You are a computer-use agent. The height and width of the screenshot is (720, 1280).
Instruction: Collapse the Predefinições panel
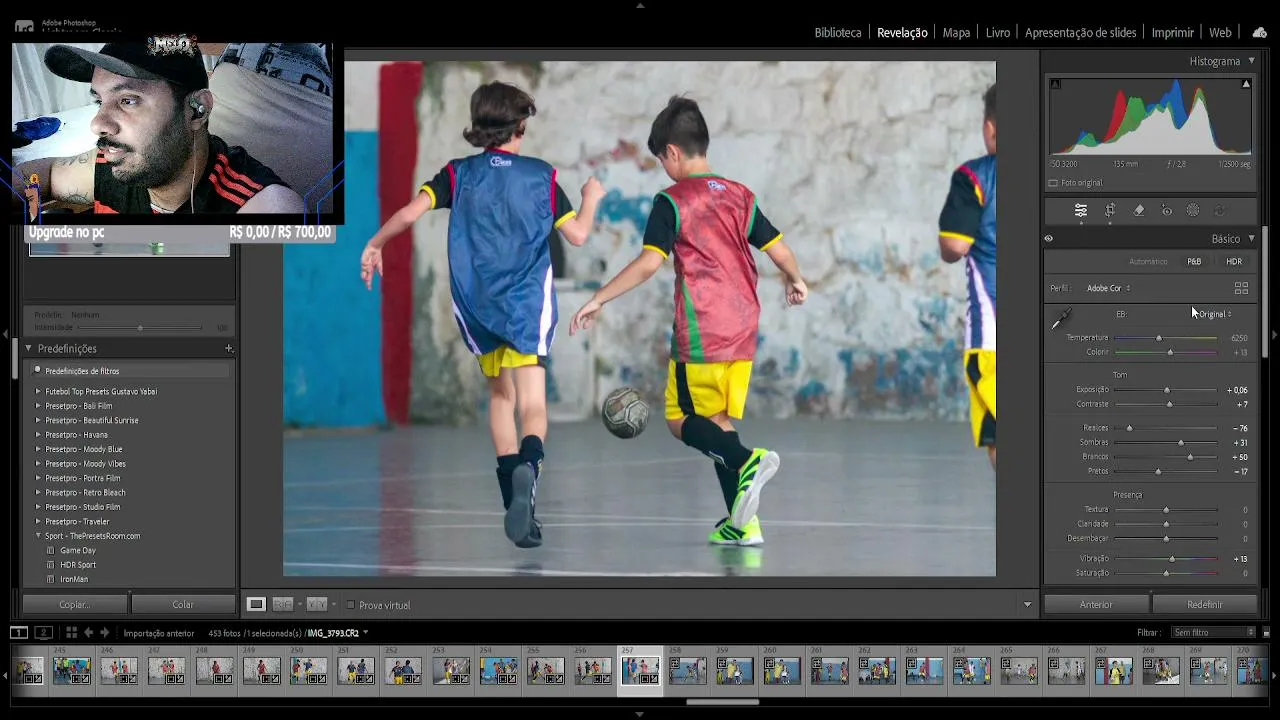coord(28,348)
